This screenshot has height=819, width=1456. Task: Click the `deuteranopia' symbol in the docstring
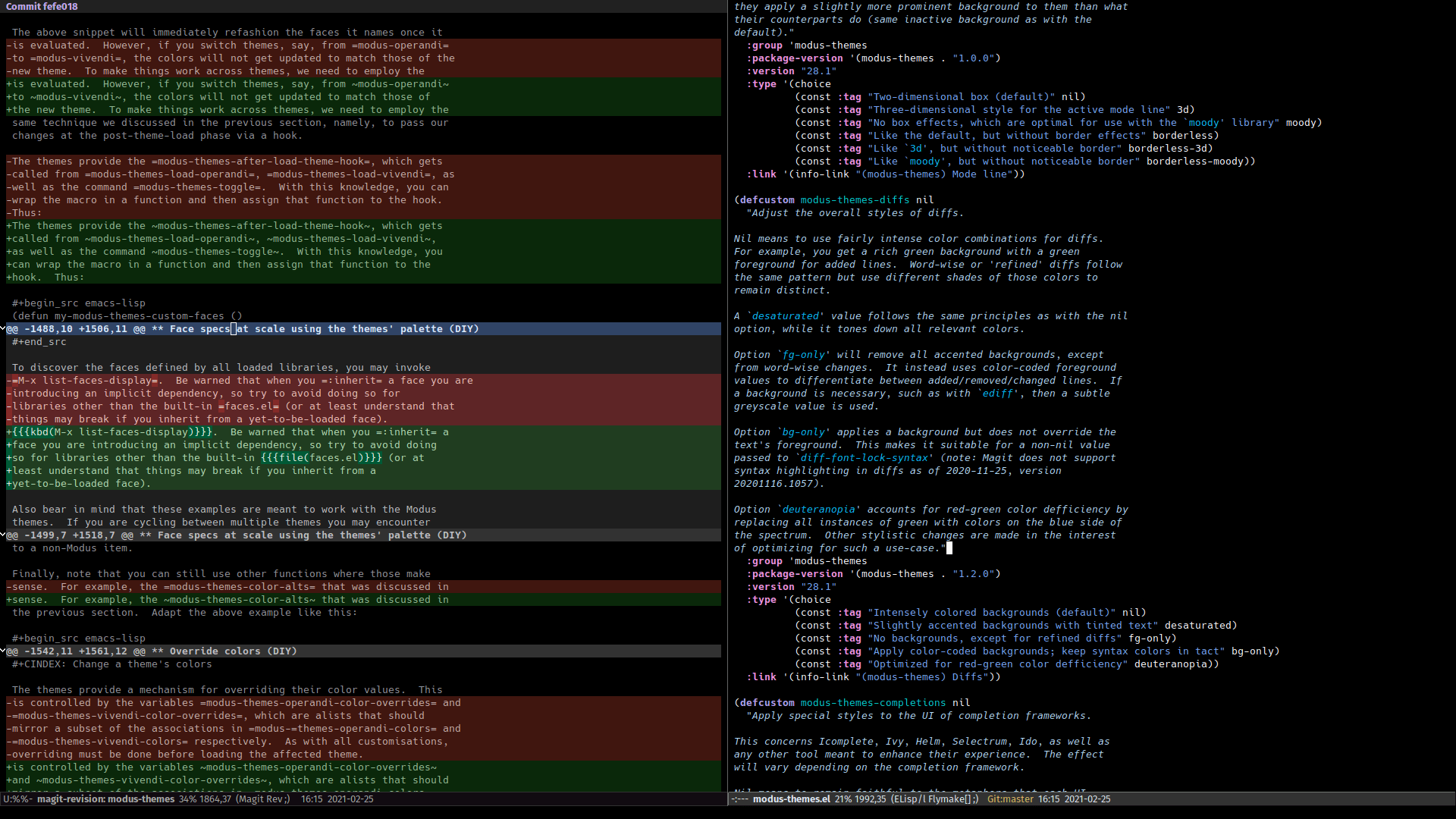click(x=819, y=510)
